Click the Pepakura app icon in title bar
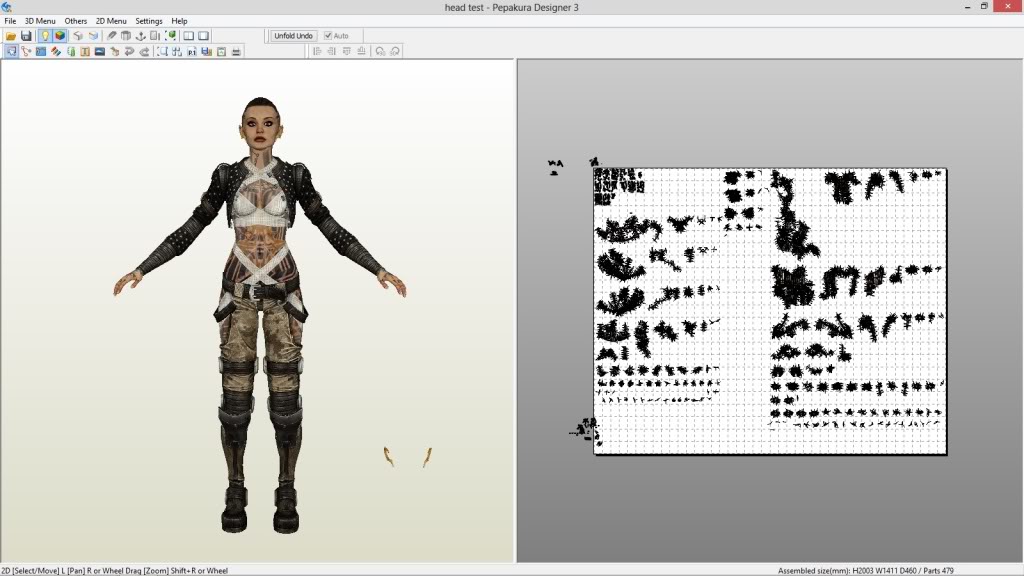The height and width of the screenshot is (576, 1024). tap(7, 7)
